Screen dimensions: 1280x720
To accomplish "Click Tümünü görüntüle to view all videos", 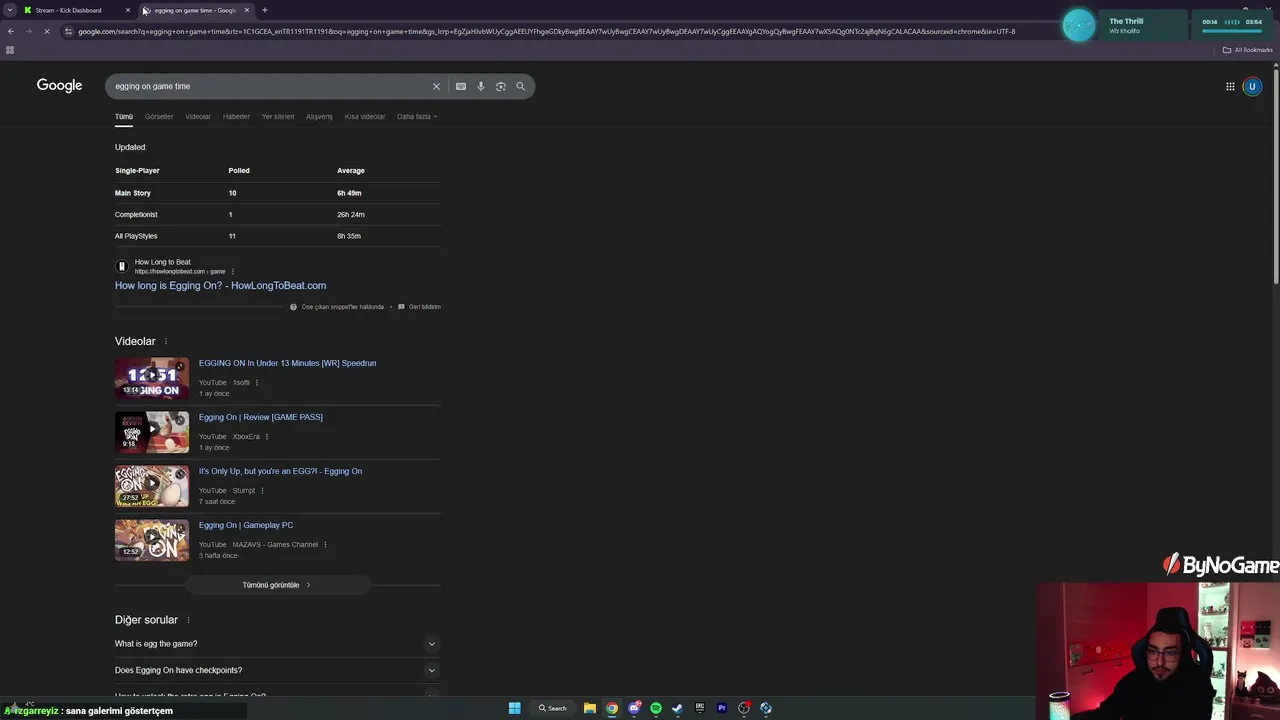I will tap(277, 585).
